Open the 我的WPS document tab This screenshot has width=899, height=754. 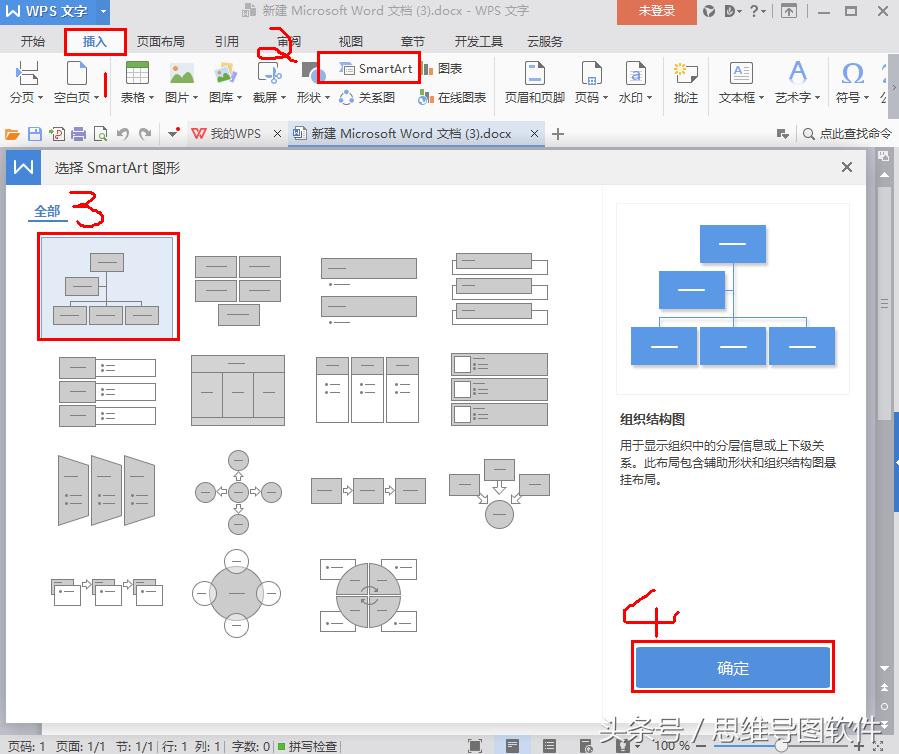tap(234, 134)
